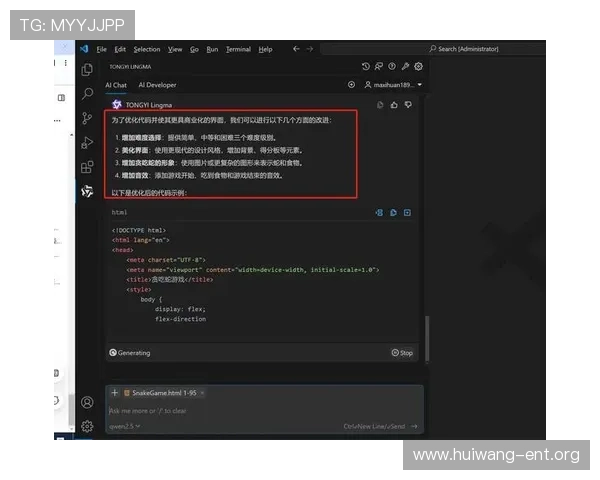Screen dimensions: 600x480
Task: Open Source Control view in activity bar
Action: (87, 118)
